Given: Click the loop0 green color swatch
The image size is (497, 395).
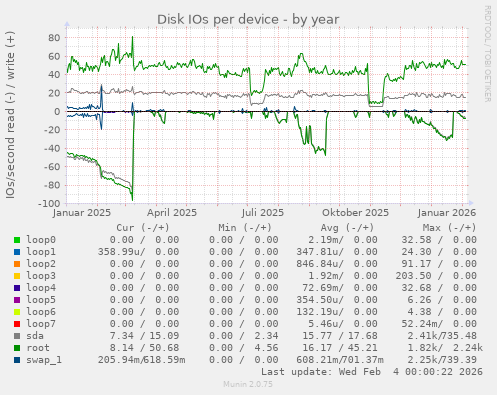Looking at the screenshot, I should click(x=17, y=240).
